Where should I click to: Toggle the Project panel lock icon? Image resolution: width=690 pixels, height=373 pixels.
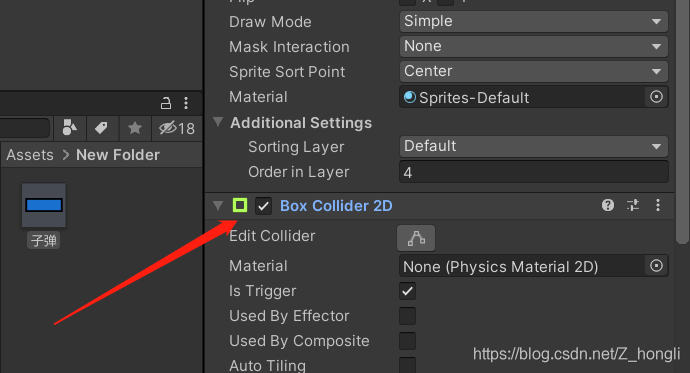(x=165, y=103)
